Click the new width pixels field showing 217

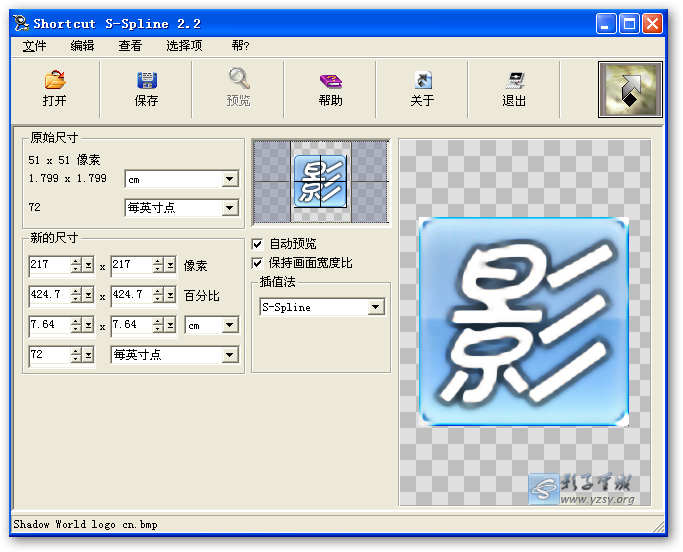50,265
